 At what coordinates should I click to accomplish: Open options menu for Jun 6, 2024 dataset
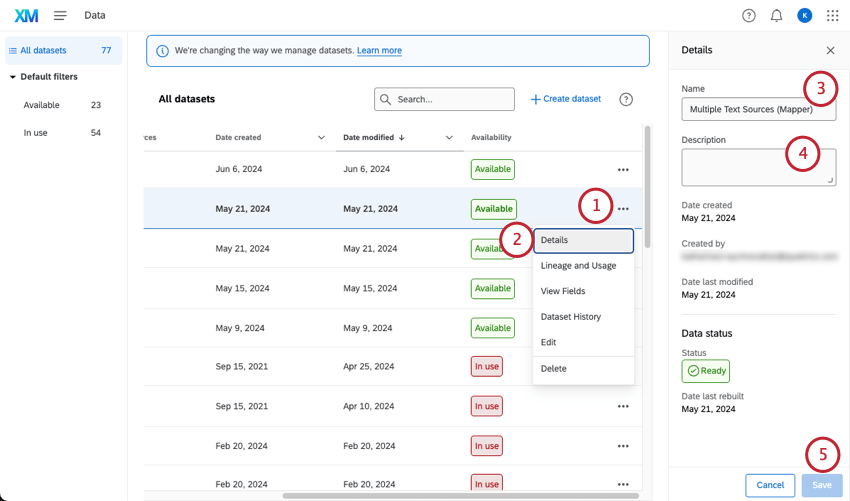[x=623, y=170]
